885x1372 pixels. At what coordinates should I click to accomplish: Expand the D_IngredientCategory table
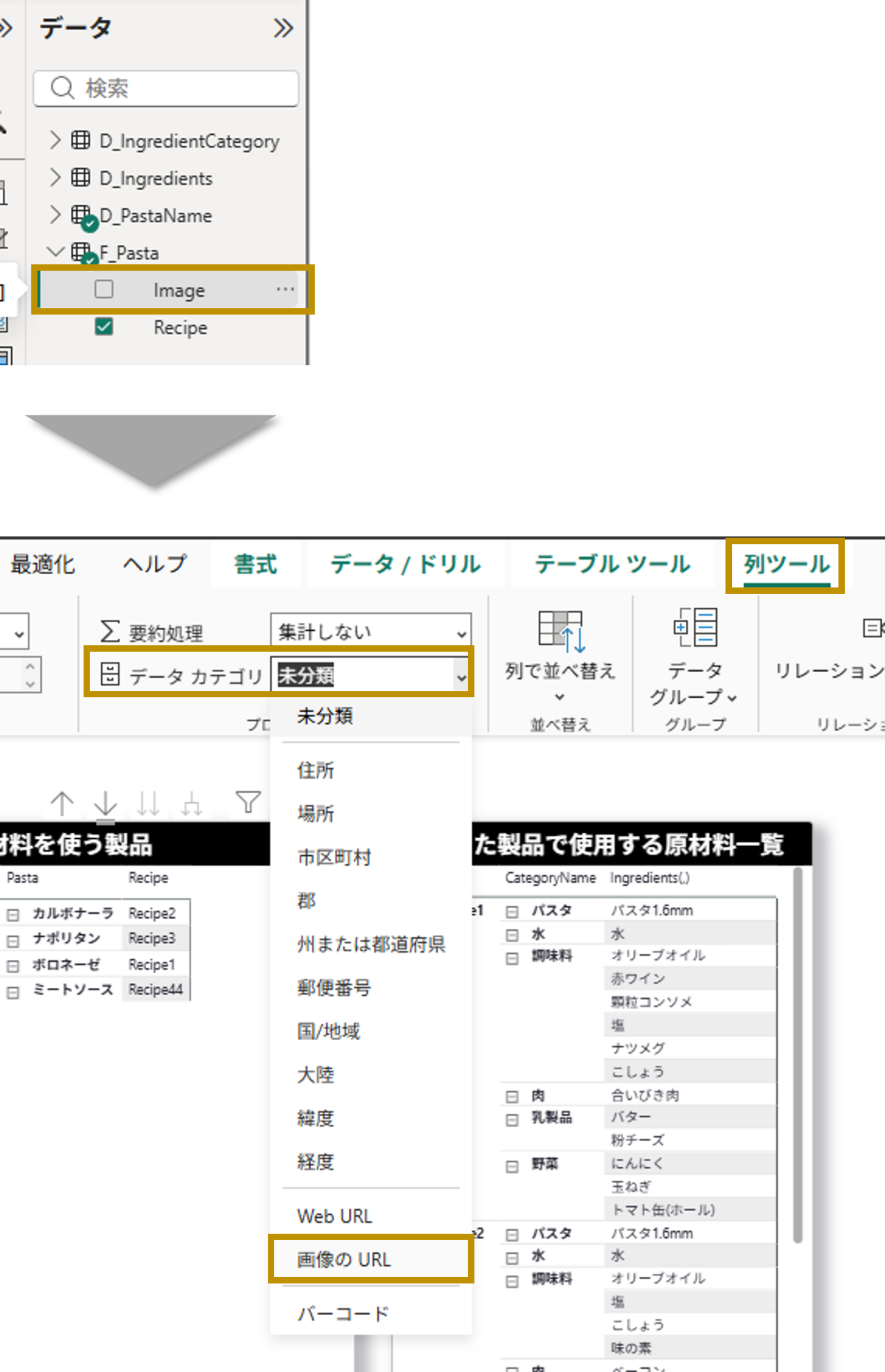[x=55, y=140]
